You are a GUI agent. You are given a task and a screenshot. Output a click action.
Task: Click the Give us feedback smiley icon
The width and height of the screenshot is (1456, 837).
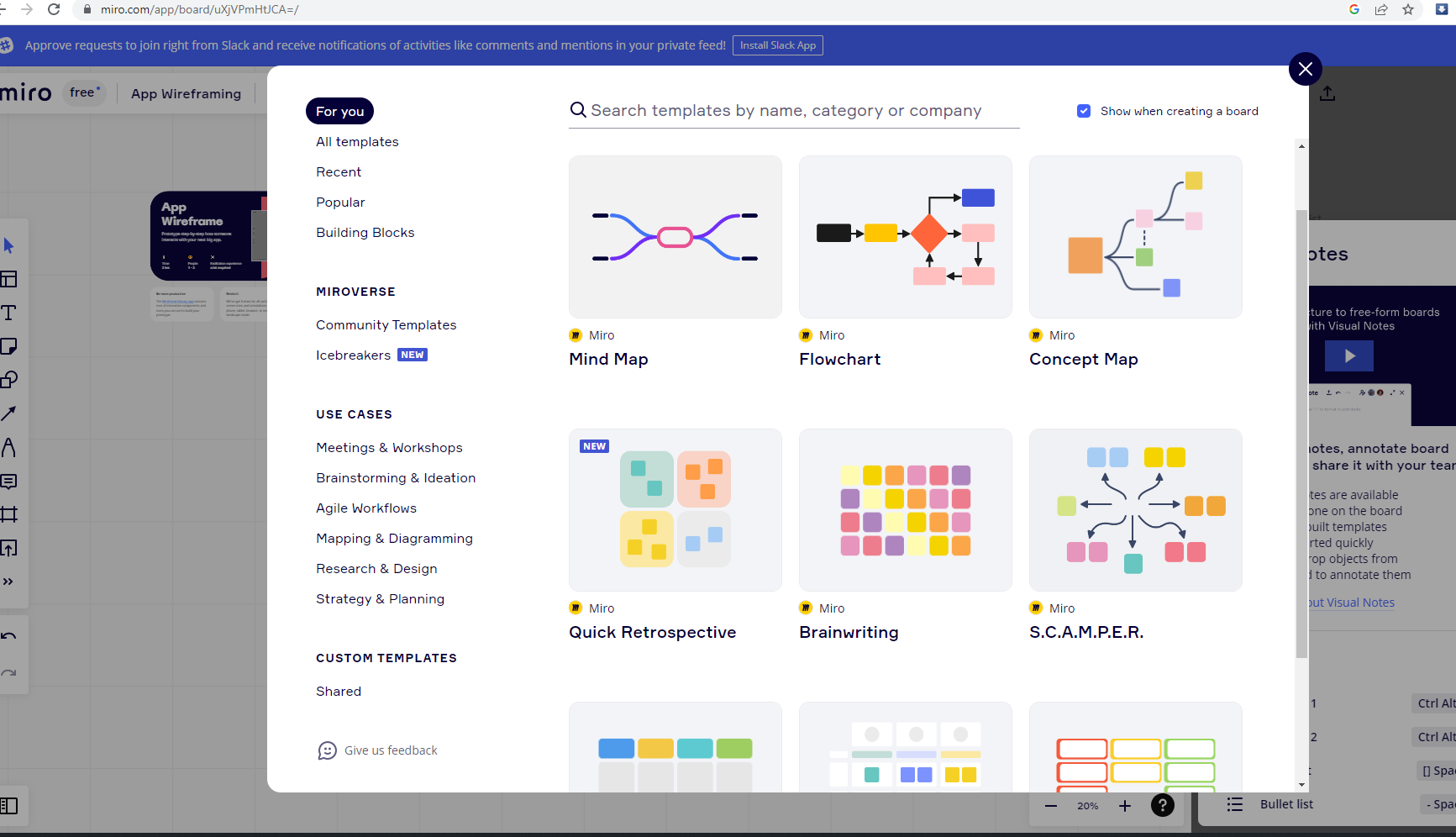tap(327, 750)
